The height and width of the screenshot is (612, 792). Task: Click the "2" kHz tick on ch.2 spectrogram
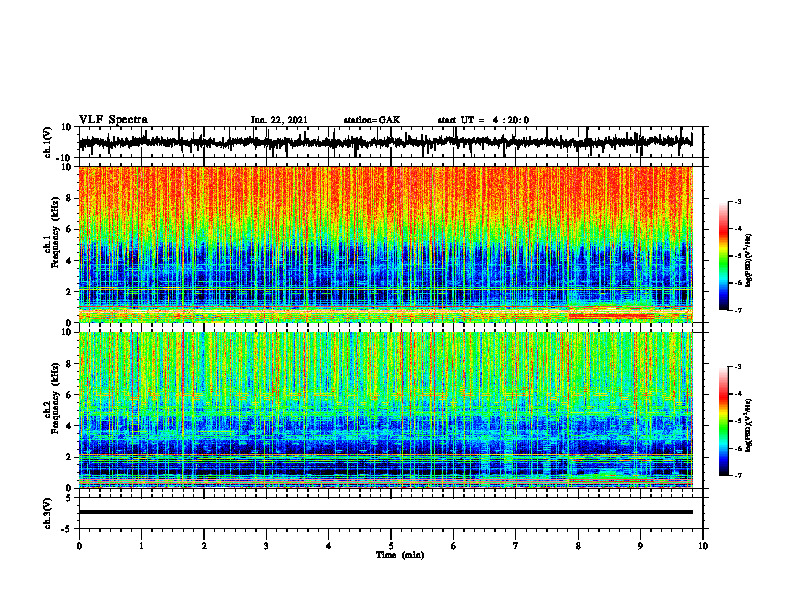tap(70, 457)
